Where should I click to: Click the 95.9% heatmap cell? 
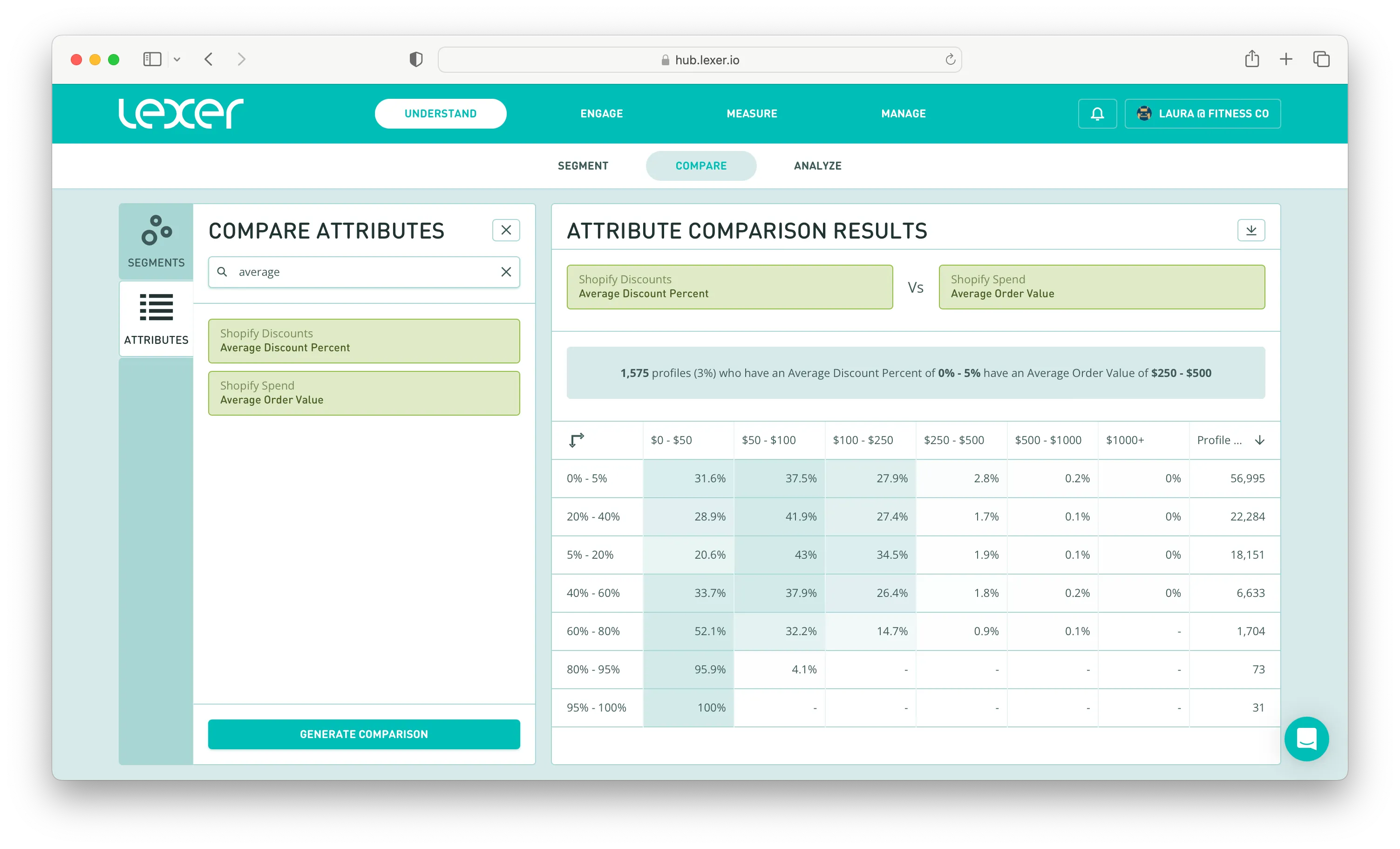(688, 669)
